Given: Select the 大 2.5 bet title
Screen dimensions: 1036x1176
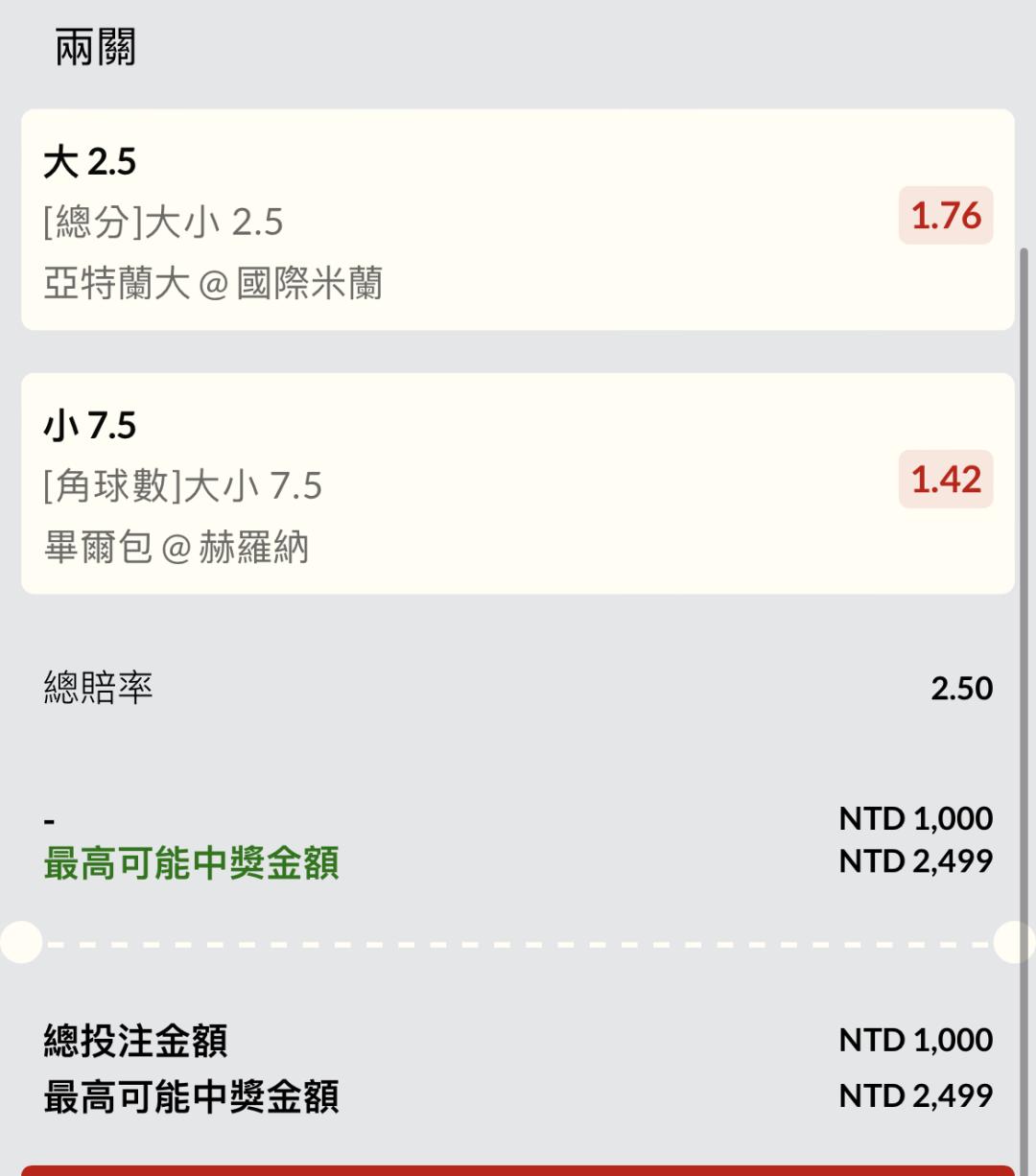Looking at the screenshot, I should pos(90,162).
